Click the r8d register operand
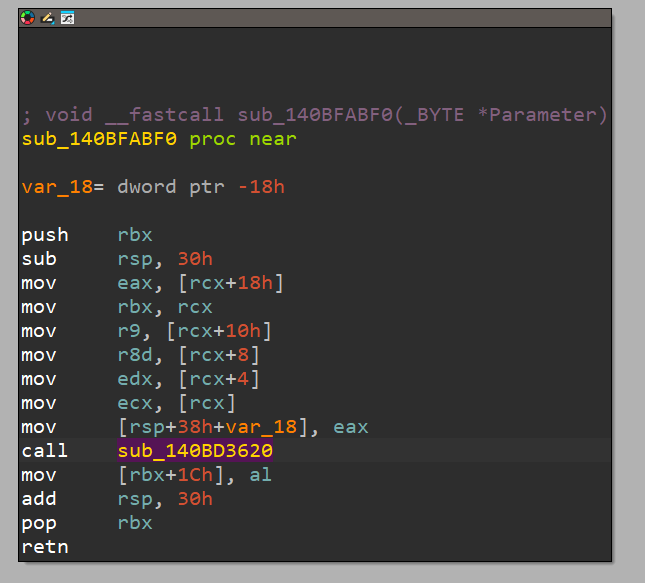This screenshot has width=645, height=583. click(x=135, y=355)
